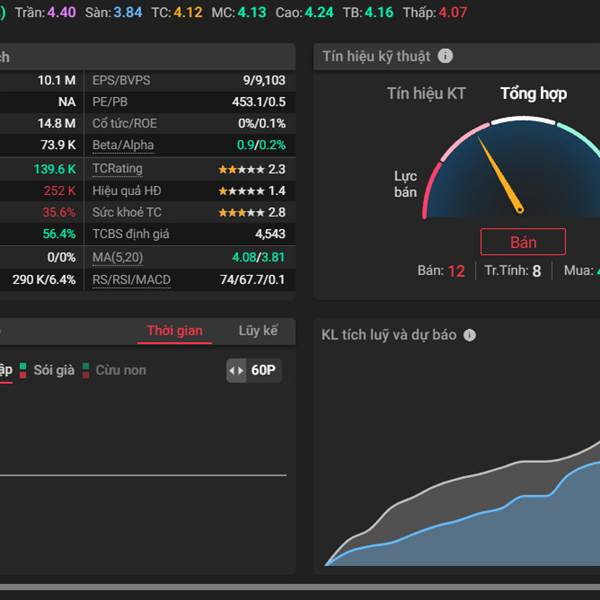The width and height of the screenshot is (600, 600).
Task: Click the Beta/Alpha underlined label
Action: pos(123,145)
